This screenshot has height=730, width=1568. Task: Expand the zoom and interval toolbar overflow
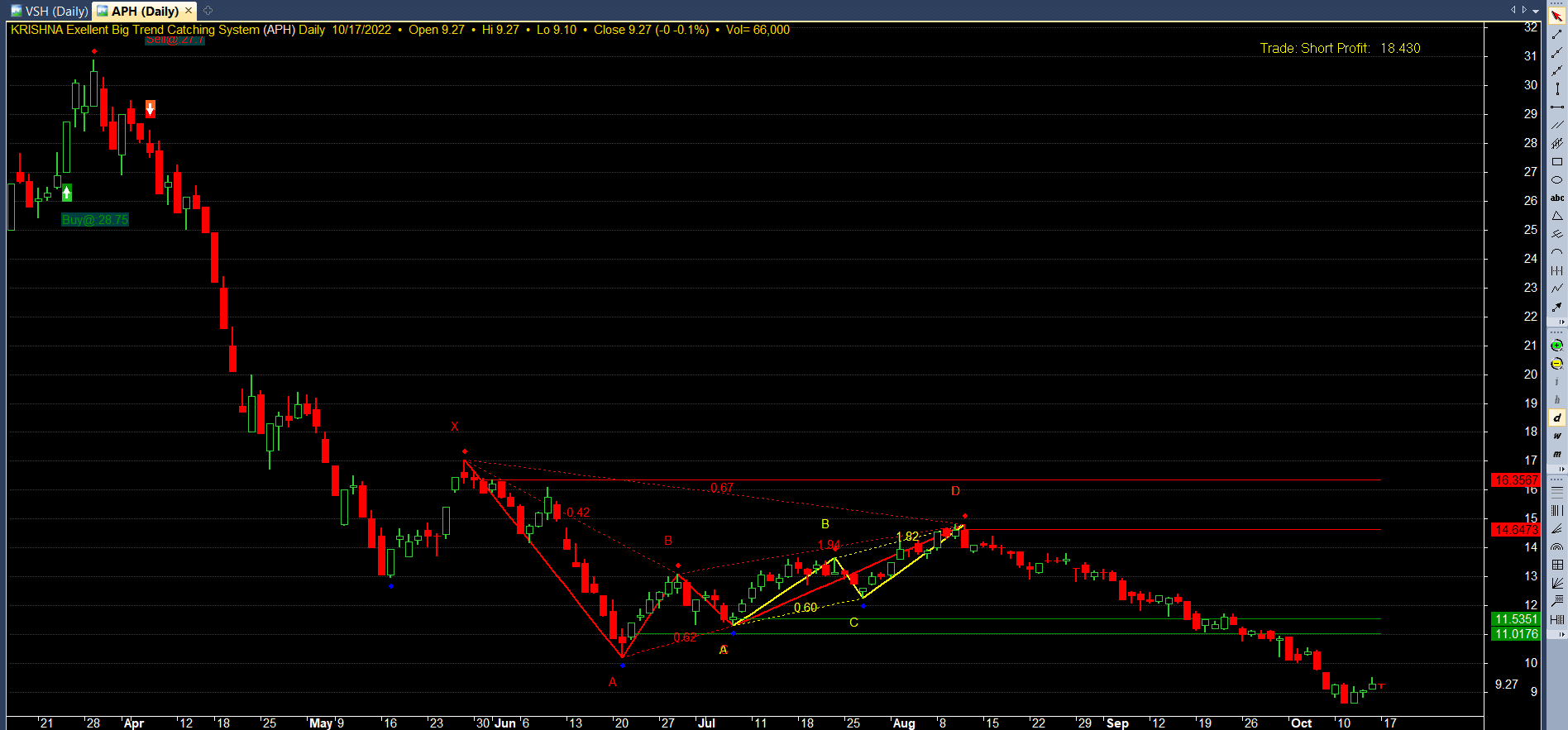(x=1561, y=469)
